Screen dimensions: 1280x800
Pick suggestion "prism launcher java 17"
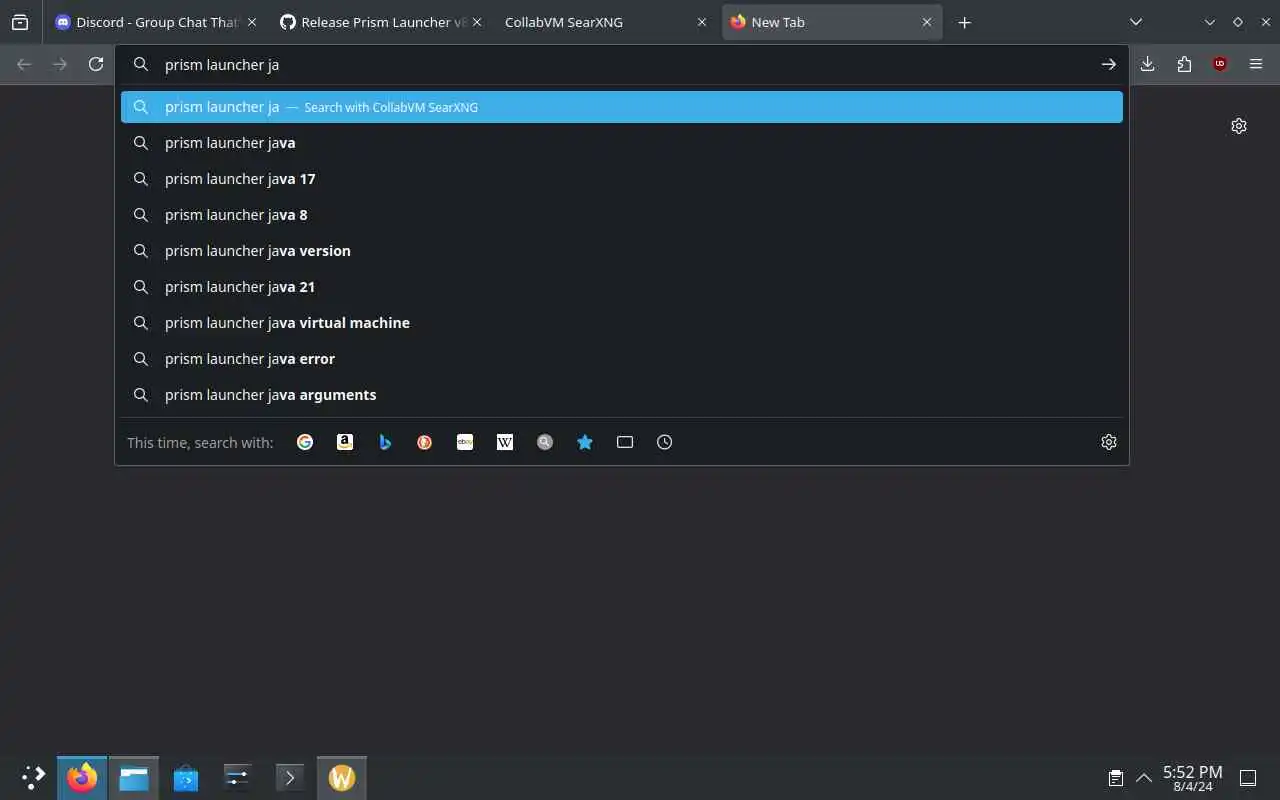tap(622, 179)
